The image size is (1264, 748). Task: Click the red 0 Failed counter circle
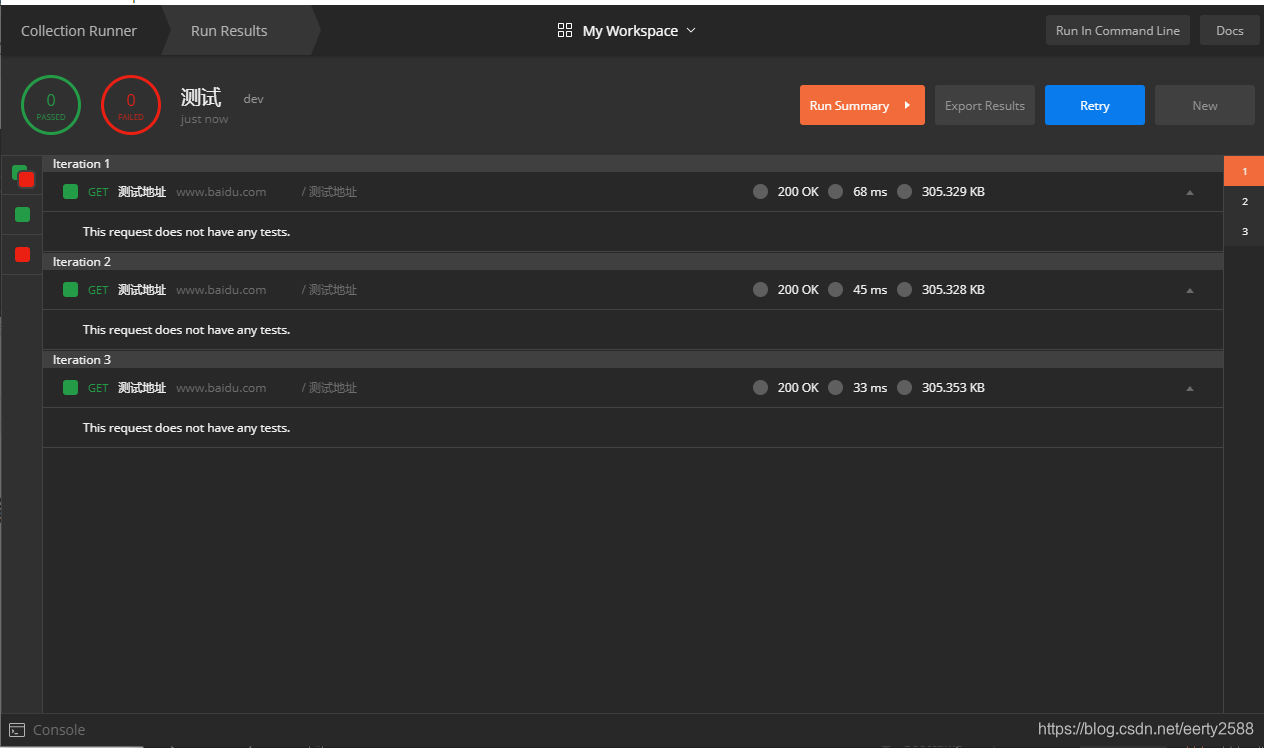click(x=131, y=105)
